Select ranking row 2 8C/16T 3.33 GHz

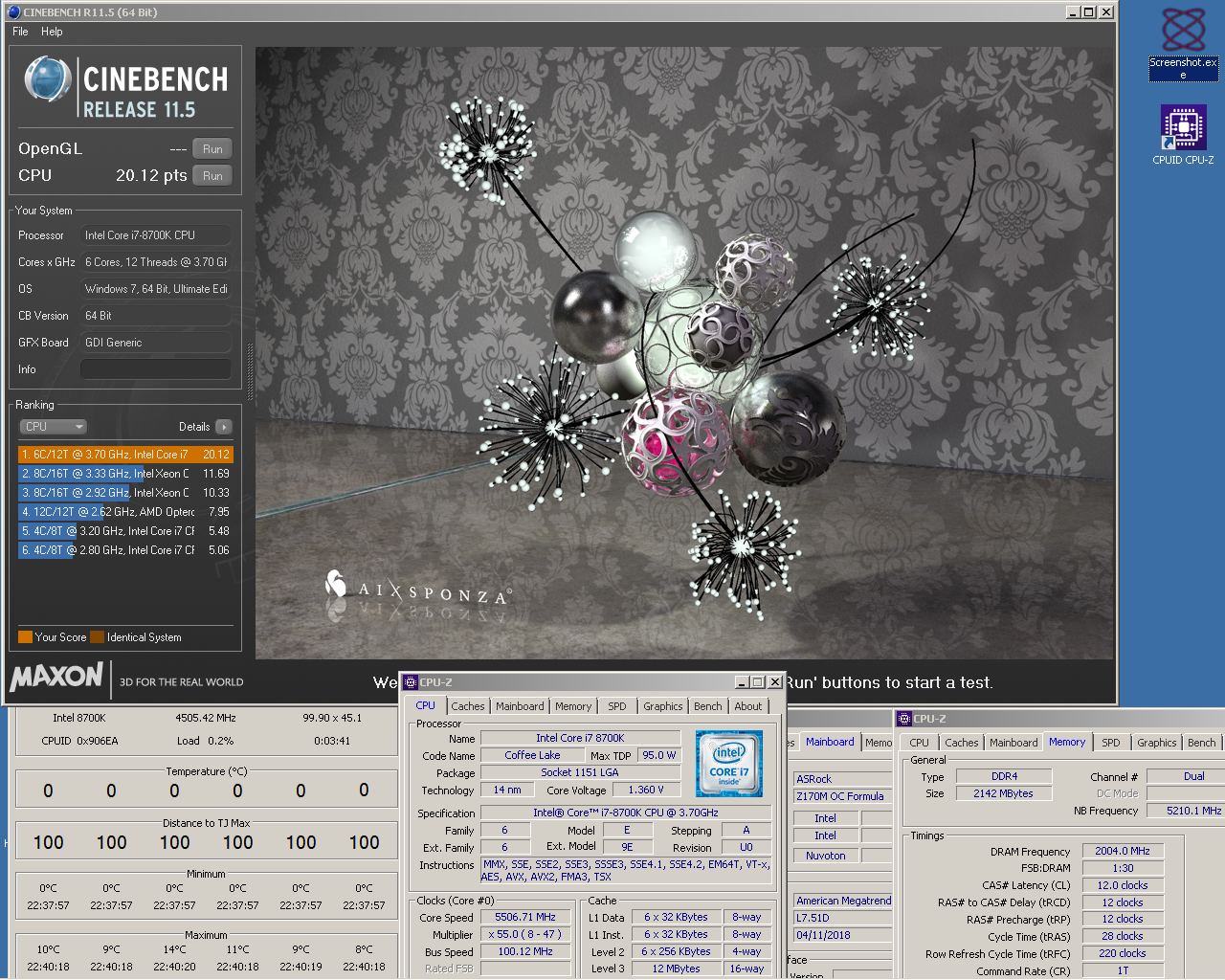tap(125, 474)
